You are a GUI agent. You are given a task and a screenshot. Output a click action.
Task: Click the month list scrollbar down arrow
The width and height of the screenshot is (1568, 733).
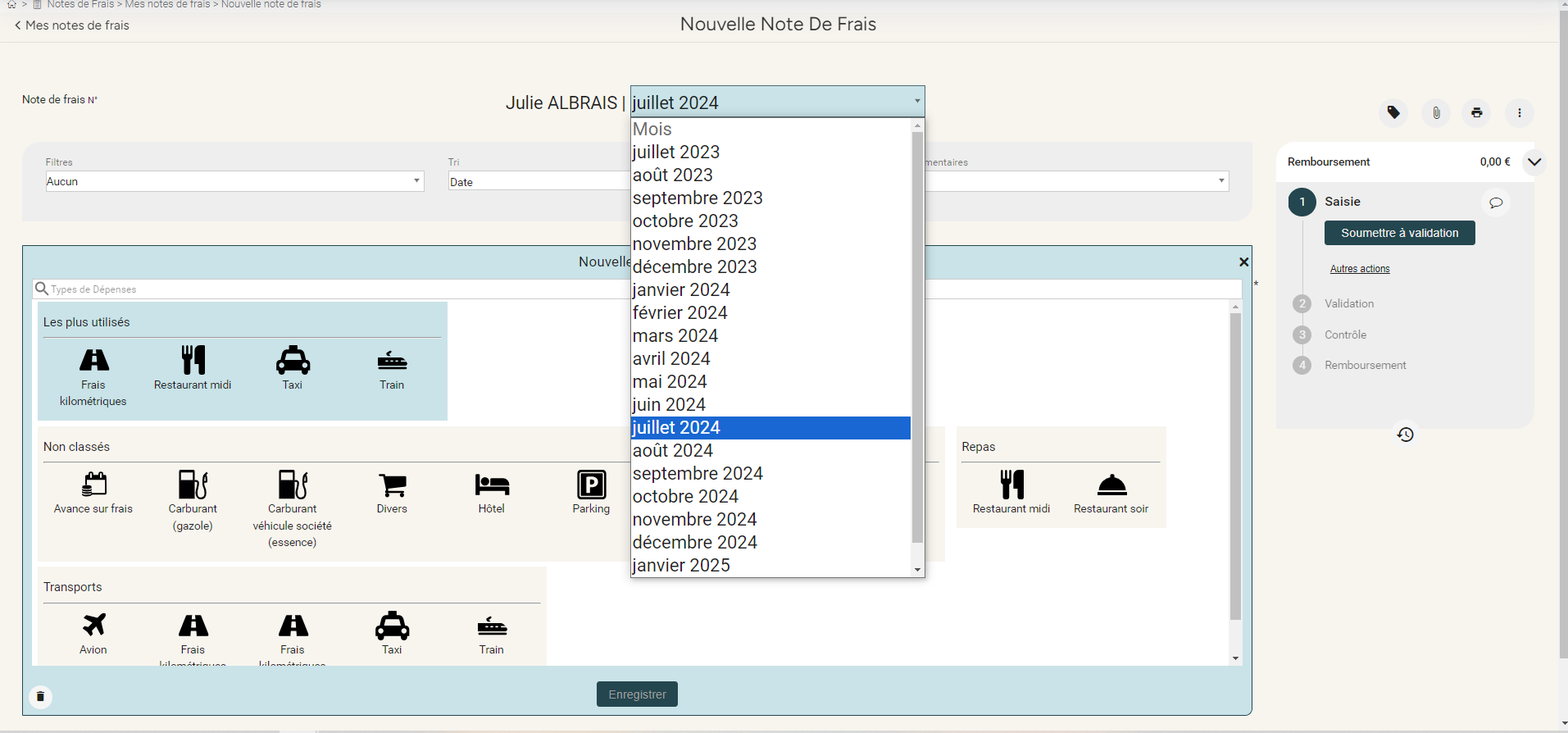[917, 570]
